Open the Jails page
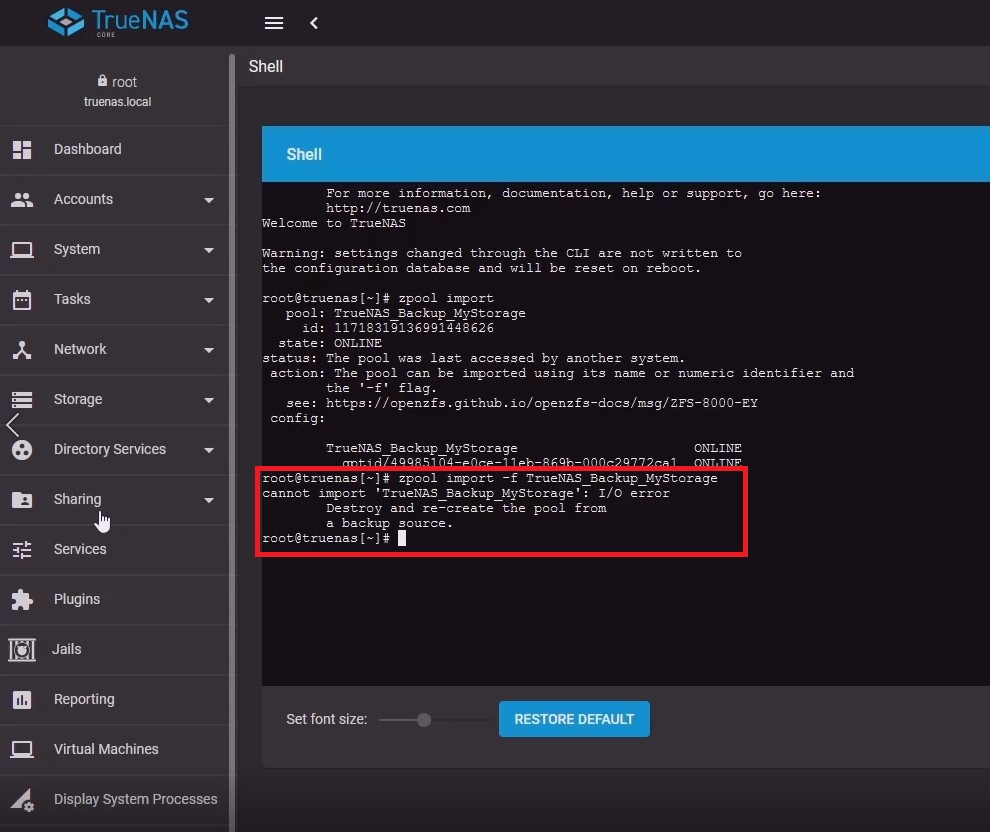This screenshot has height=832, width=990. point(114,650)
